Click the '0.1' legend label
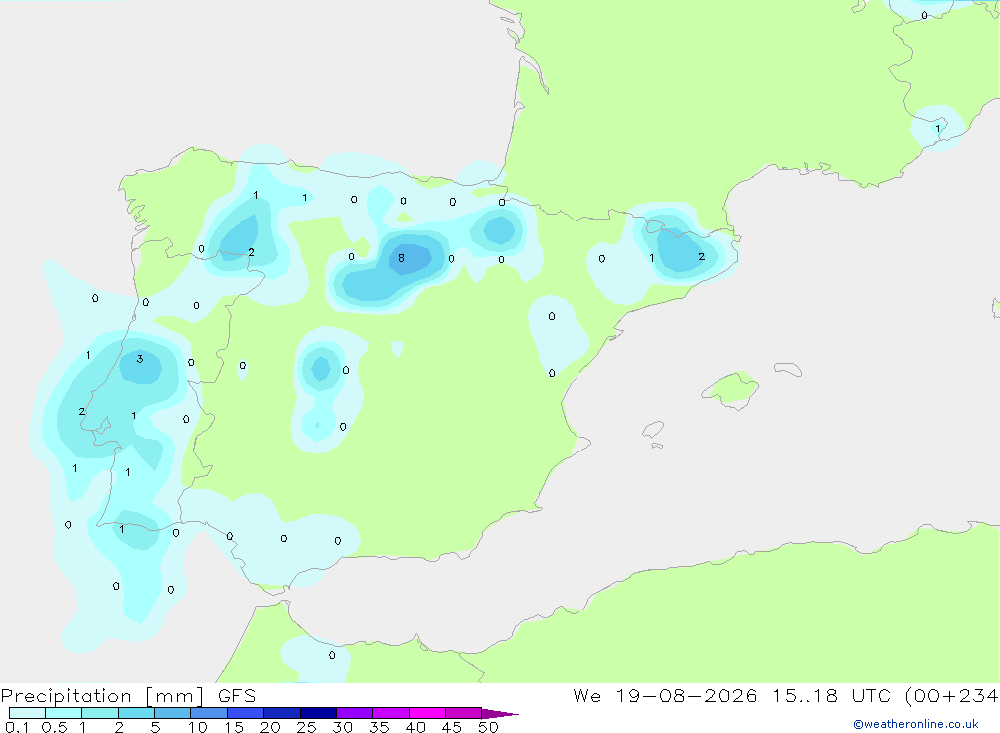The width and height of the screenshot is (1000, 733). tap(17, 727)
